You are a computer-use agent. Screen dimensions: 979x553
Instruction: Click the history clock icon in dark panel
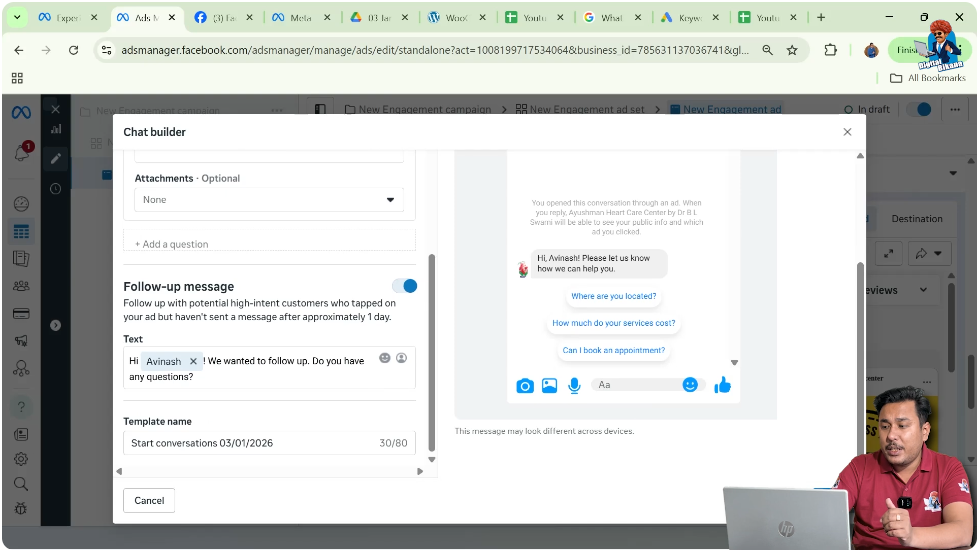(56, 188)
